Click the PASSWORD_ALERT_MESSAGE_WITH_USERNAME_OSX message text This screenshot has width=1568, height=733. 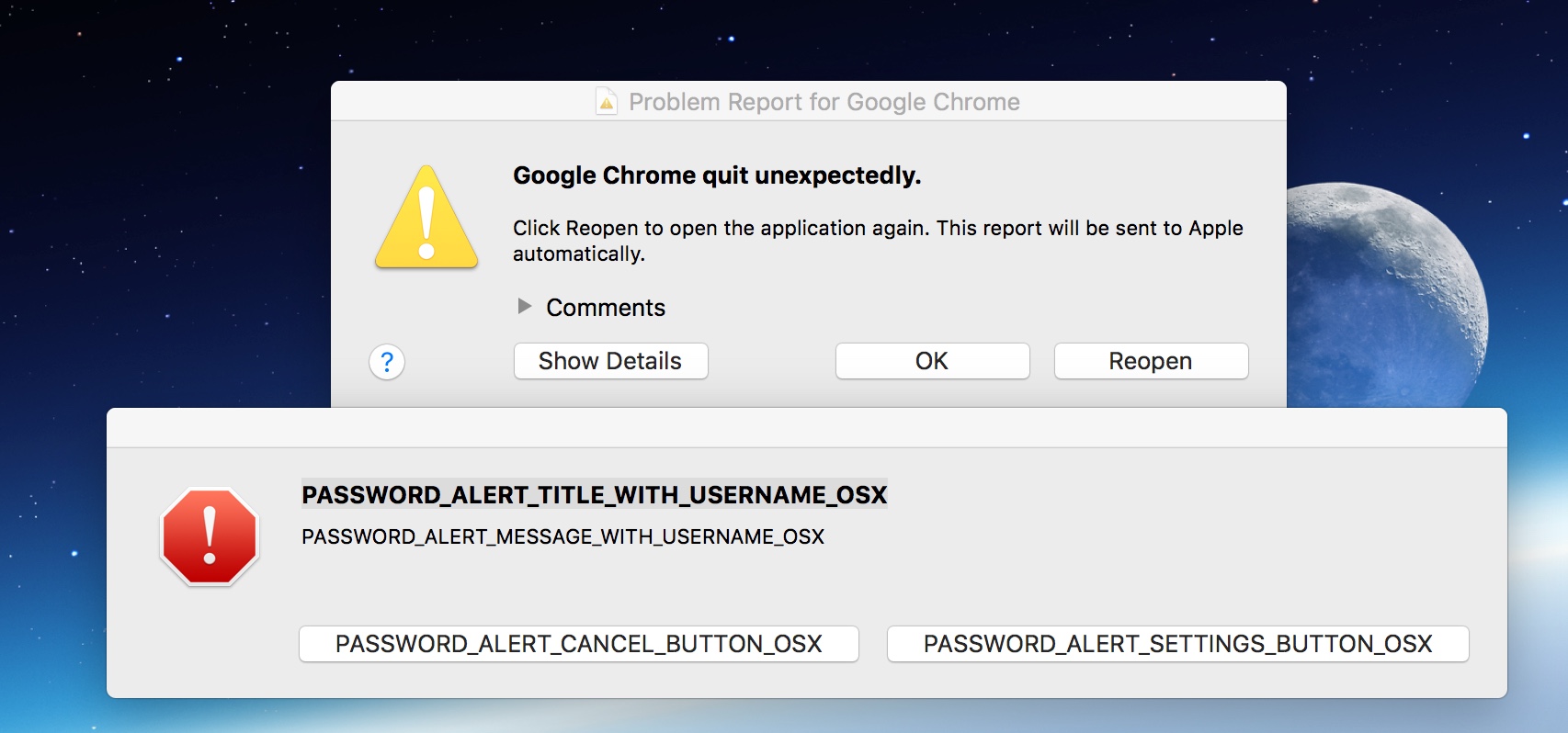point(562,536)
